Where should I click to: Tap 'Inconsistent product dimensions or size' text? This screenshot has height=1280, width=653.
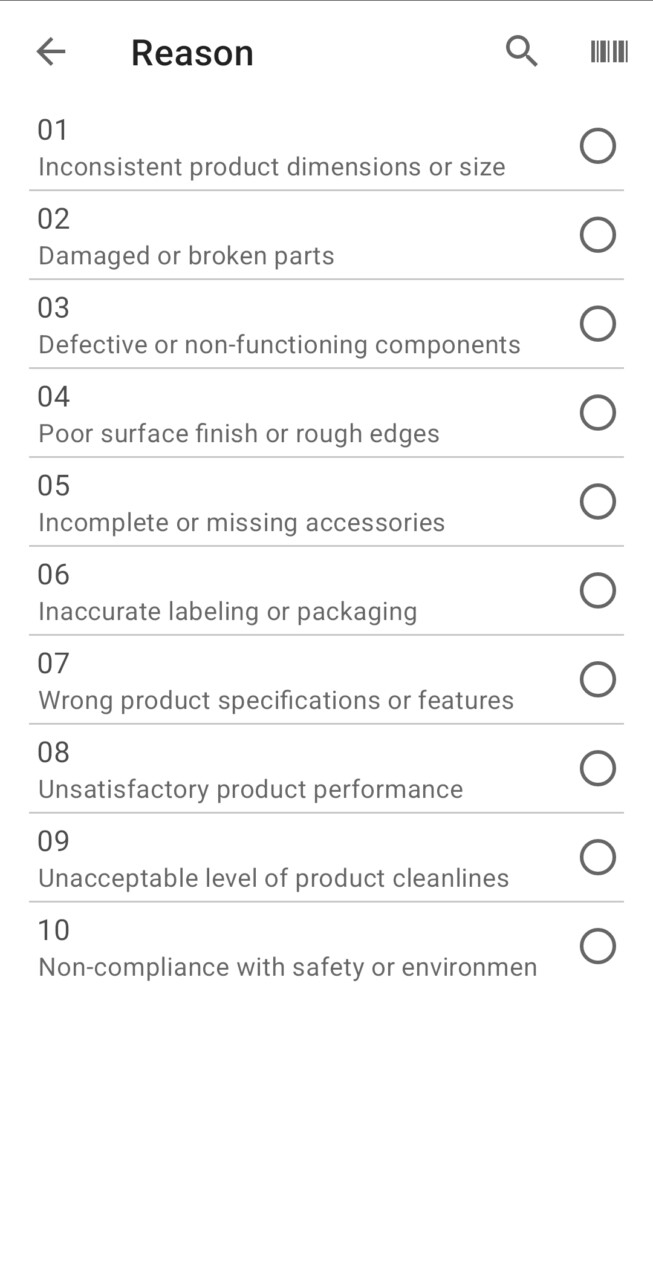(271, 167)
